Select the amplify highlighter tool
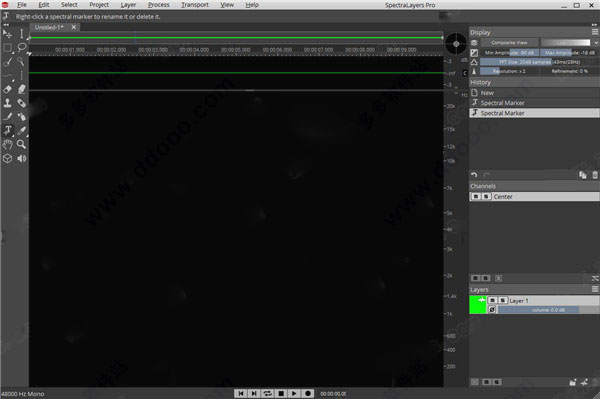The height and width of the screenshot is (399, 600). click(21, 89)
